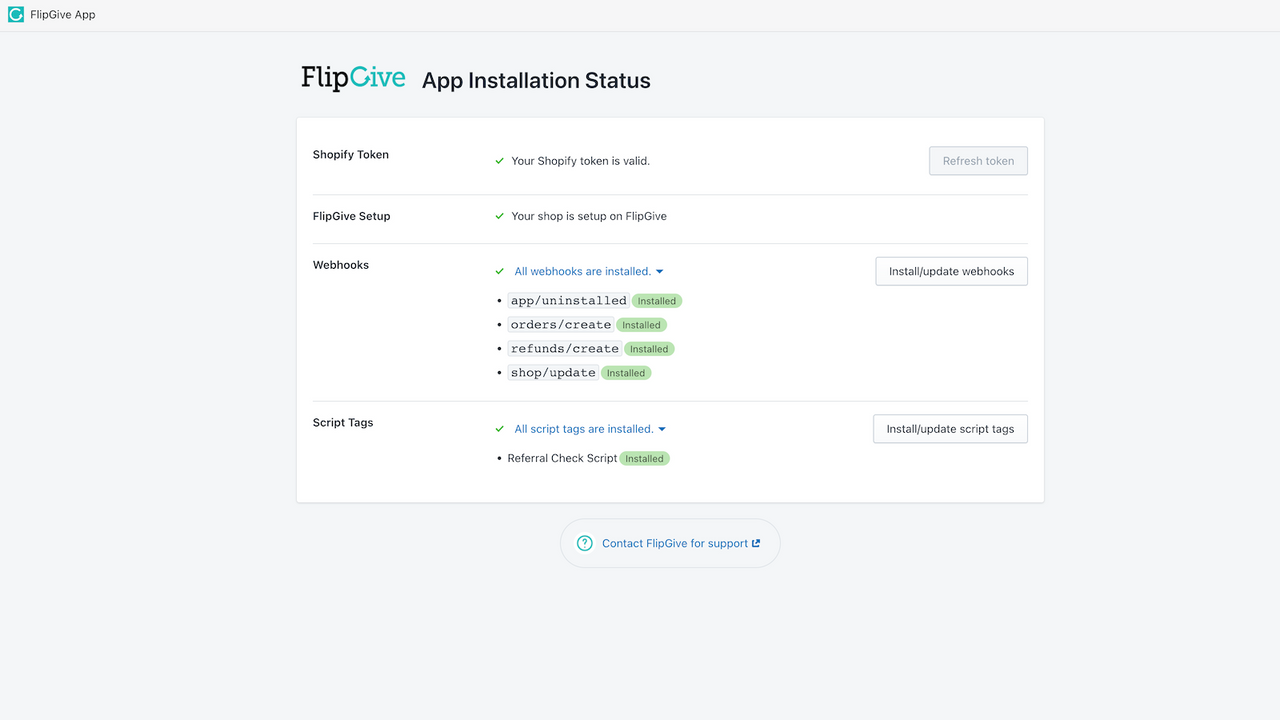Click the Webhooks section label
1280x720 pixels.
[x=341, y=265]
